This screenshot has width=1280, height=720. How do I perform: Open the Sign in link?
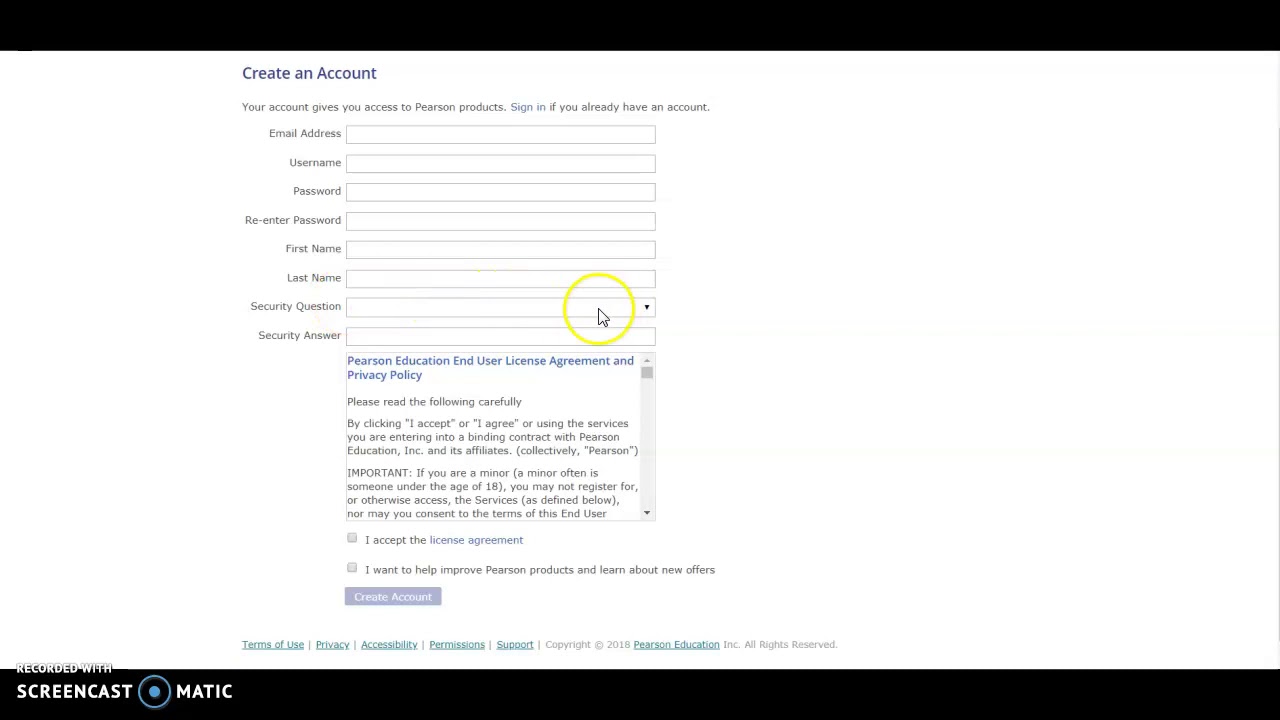[x=528, y=107]
